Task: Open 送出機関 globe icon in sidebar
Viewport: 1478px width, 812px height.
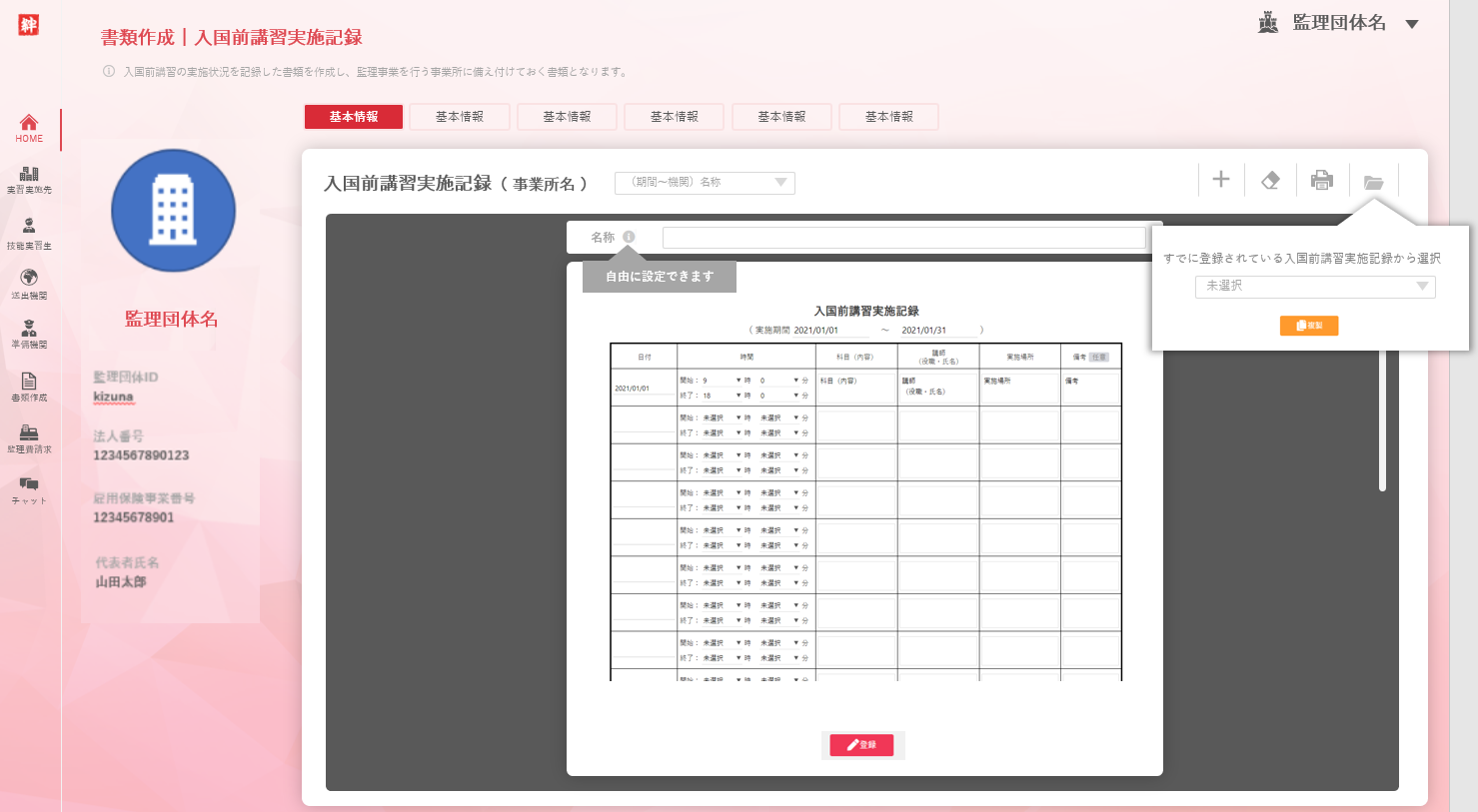Action: (x=29, y=284)
